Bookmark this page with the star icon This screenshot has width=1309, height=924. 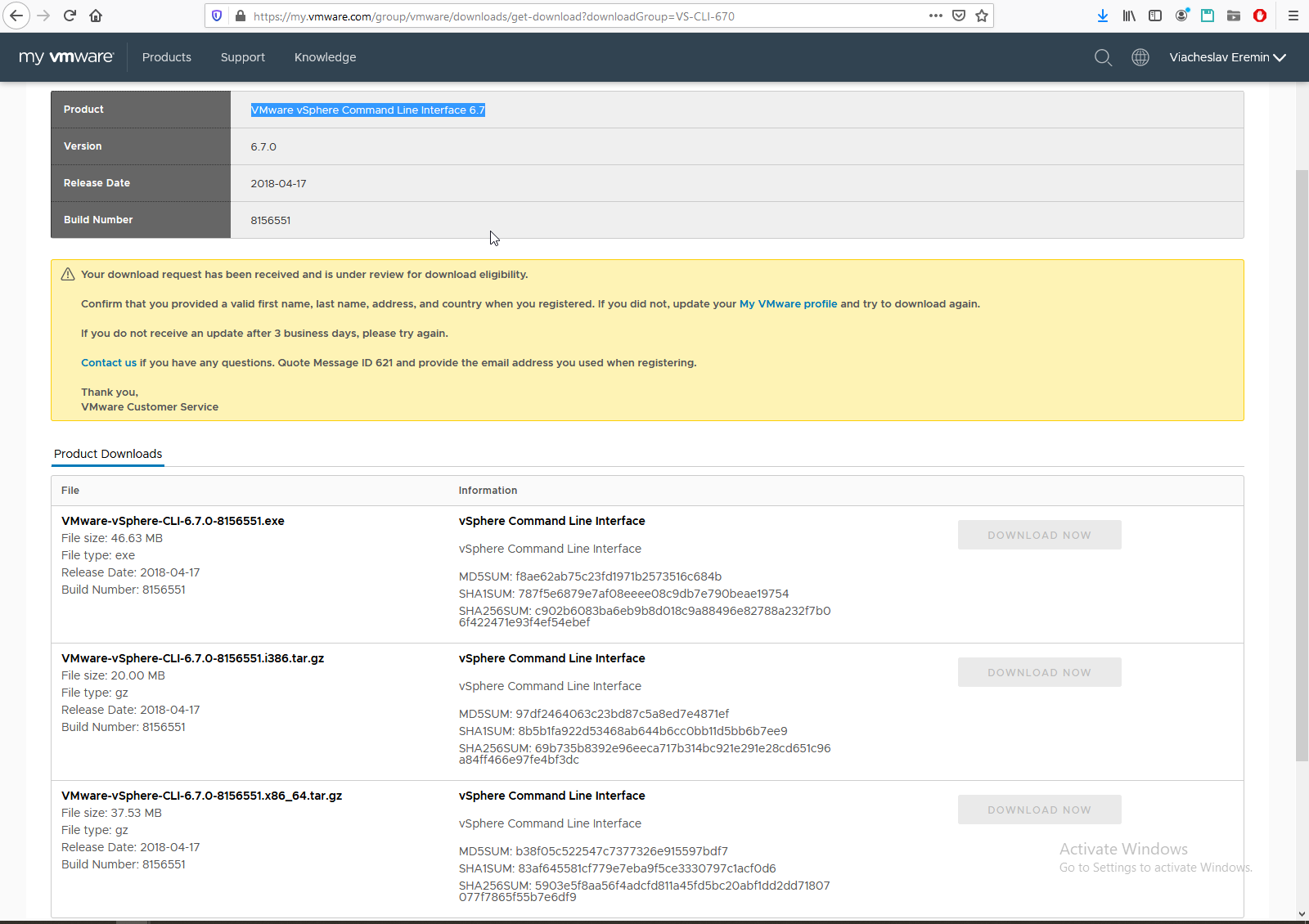[x=982, y=16]
